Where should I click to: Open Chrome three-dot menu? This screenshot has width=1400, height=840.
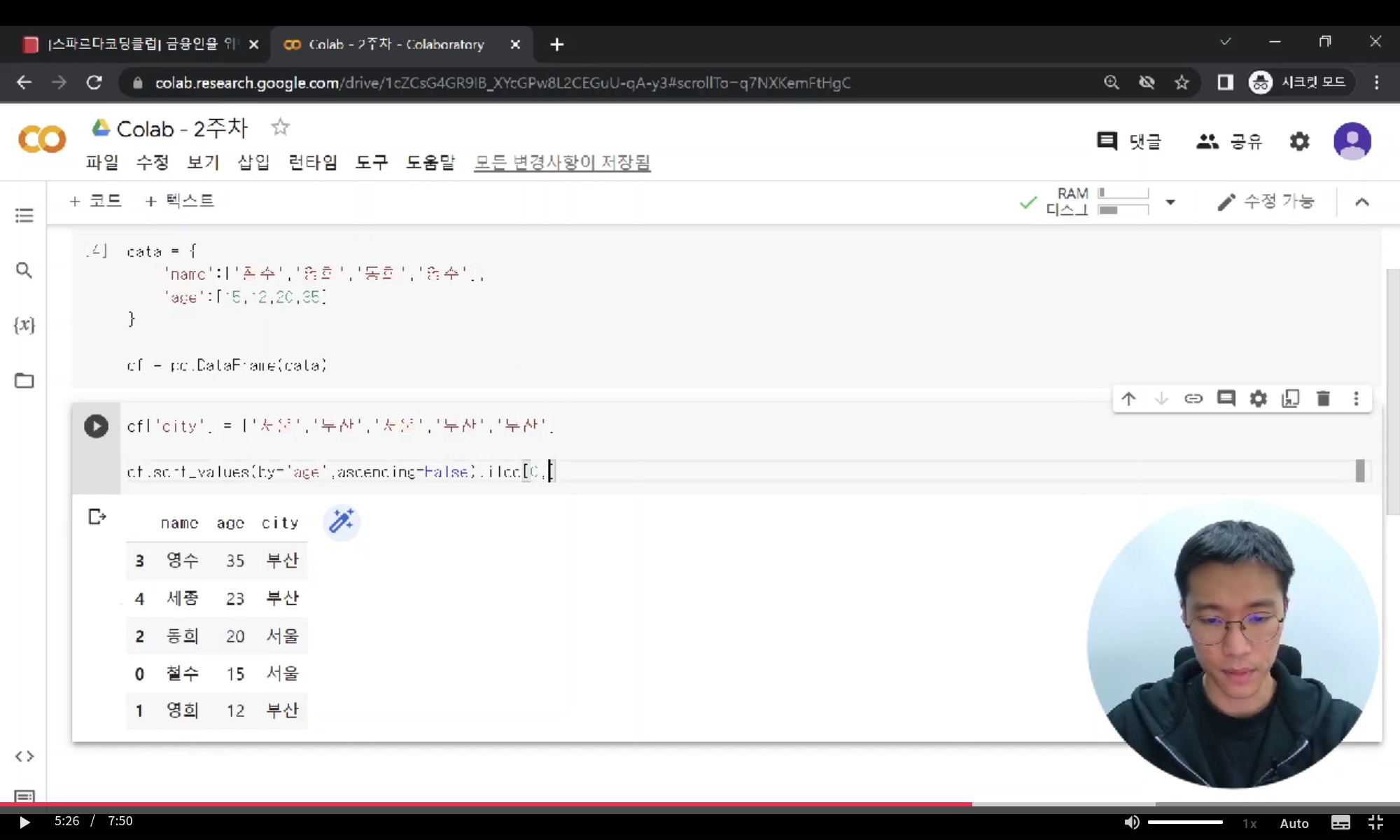pos(1376,83)
